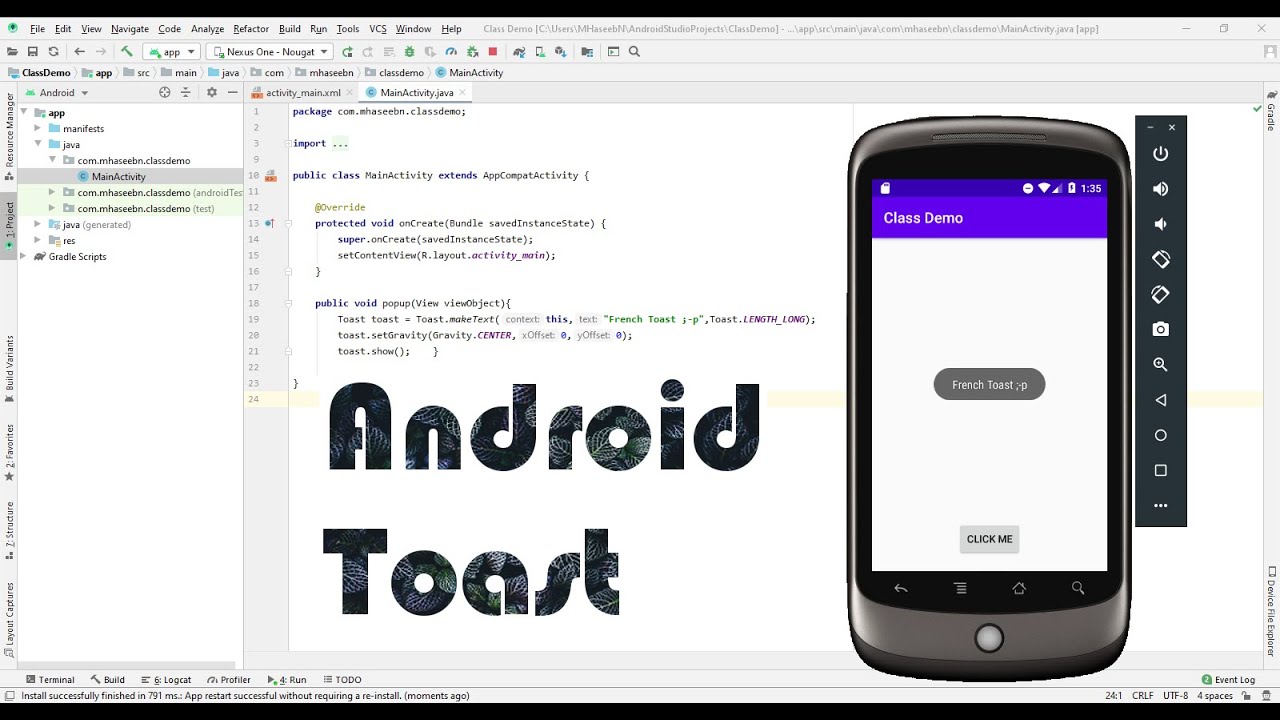
Task: Collapse the app module tree node
Action: click(25, 113)
